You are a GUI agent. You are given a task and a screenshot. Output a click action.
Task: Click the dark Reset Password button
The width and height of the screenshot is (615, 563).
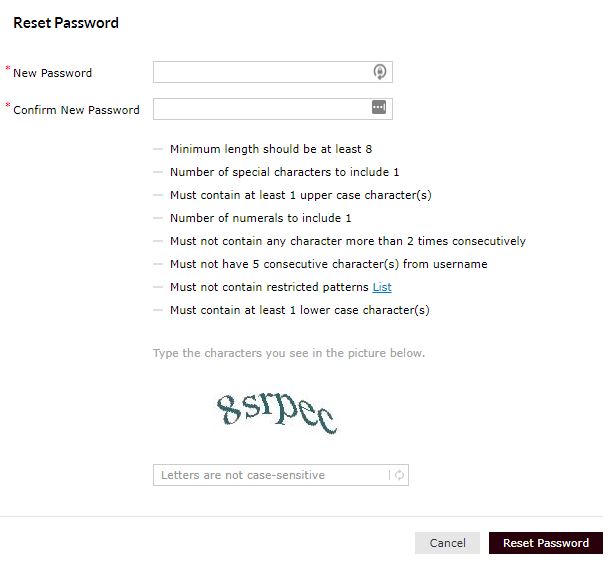pyautogui.click(x=546, y=543)
